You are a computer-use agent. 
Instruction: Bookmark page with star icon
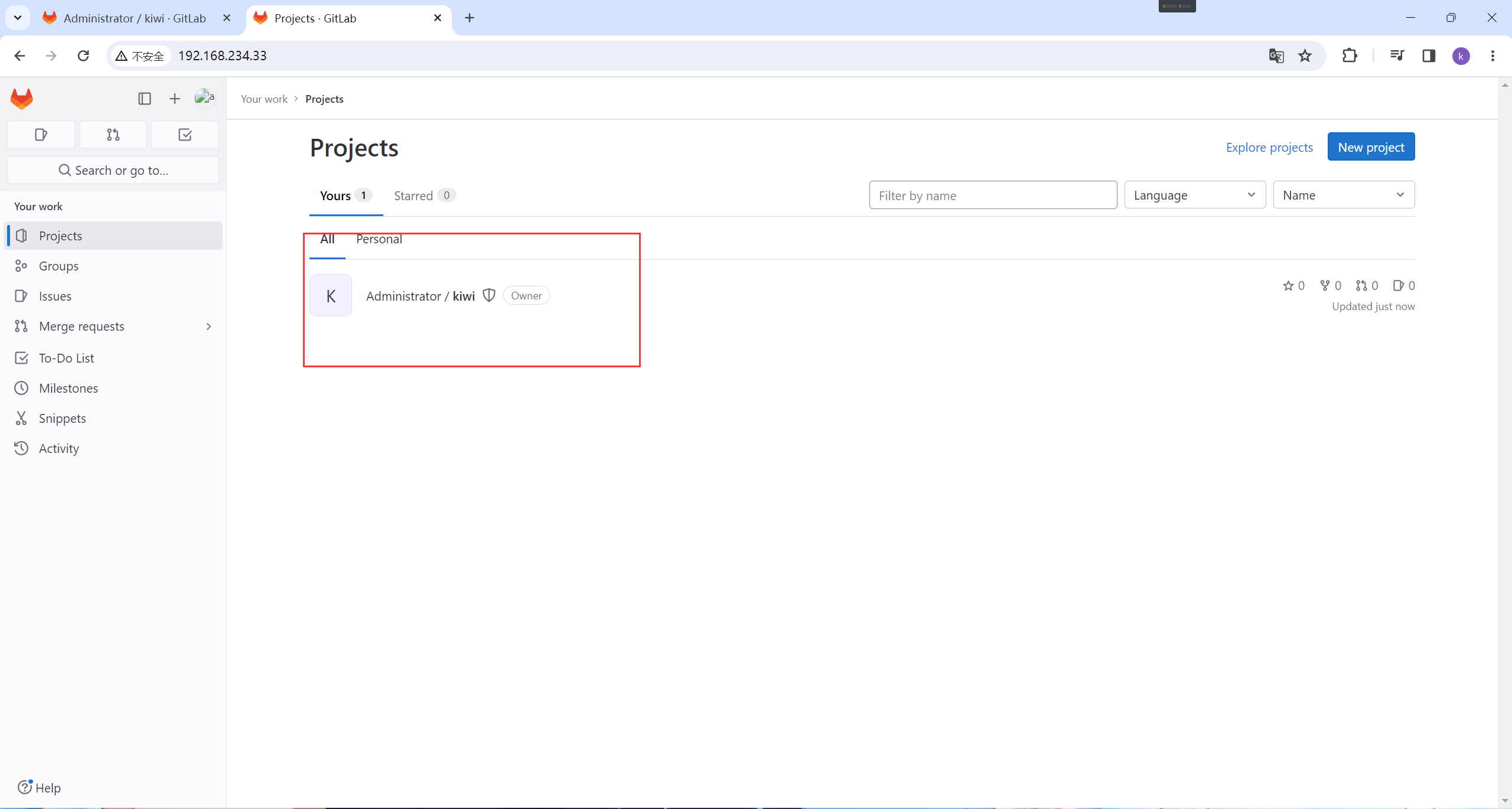pyautogui.click(x=1305, y=56)
